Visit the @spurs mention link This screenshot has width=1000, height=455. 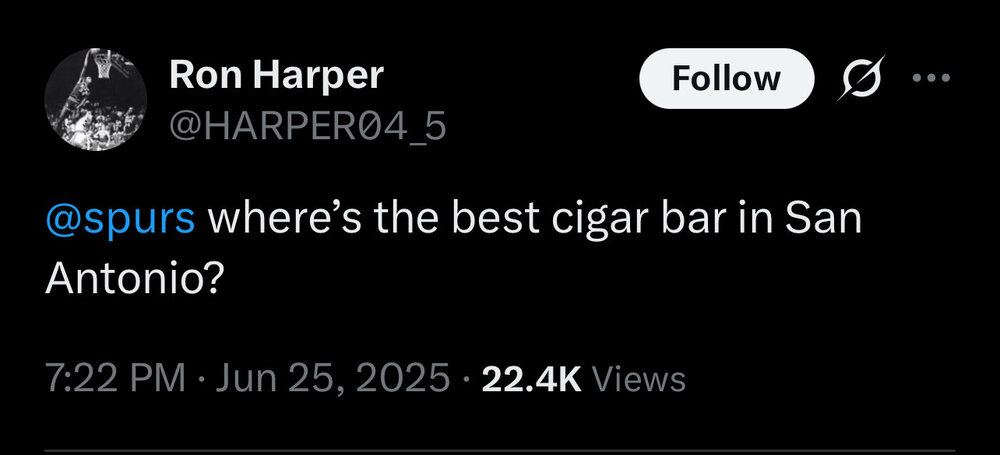(121, 220)
